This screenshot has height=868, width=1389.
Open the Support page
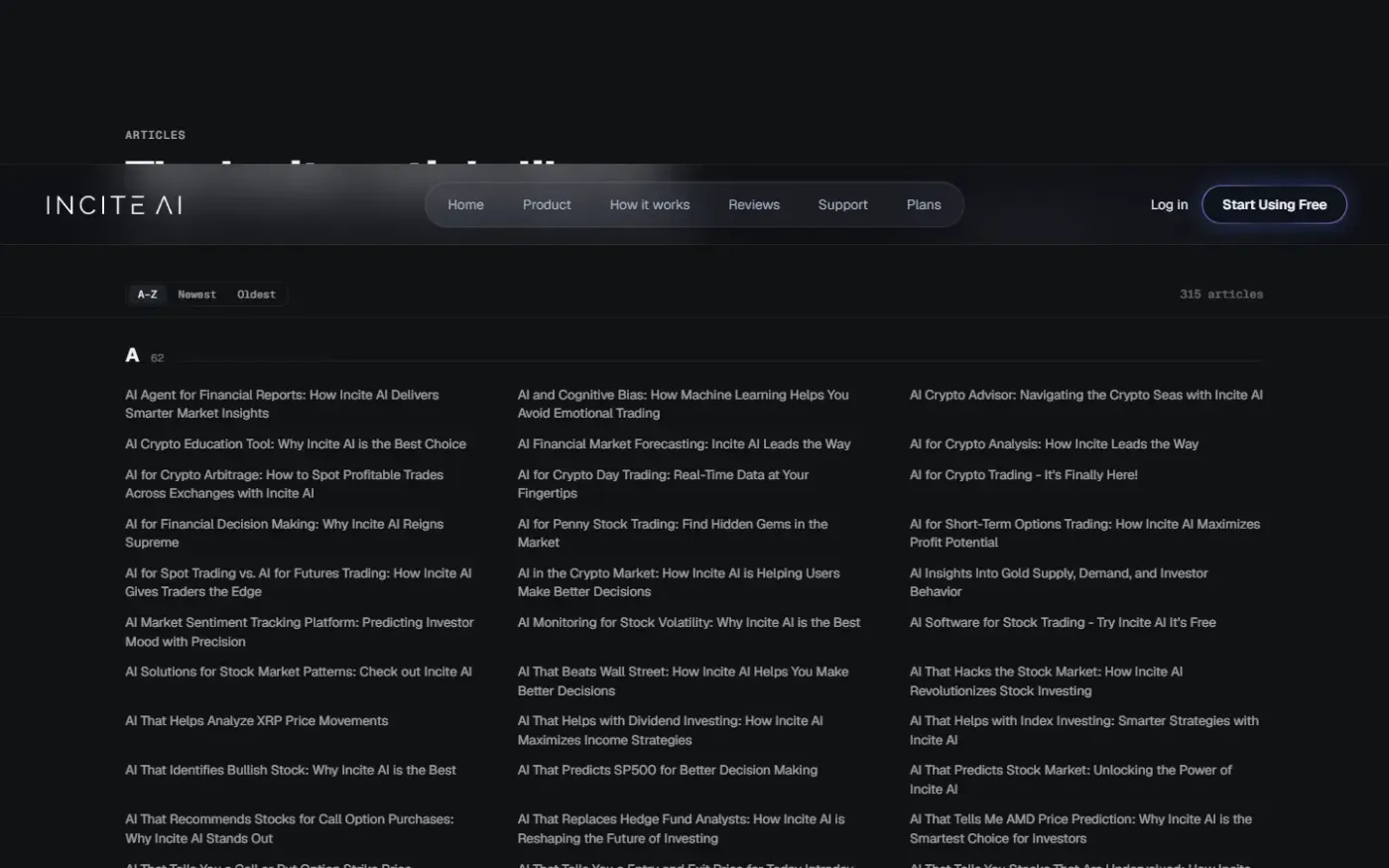tap(842, 204)
